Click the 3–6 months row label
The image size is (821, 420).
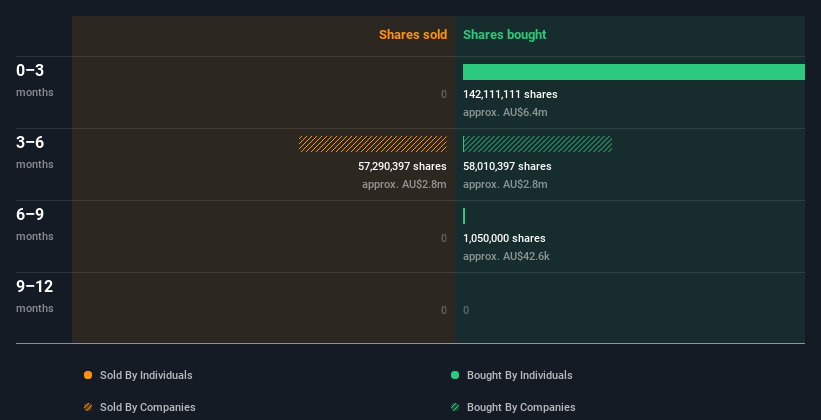point(35,152)
